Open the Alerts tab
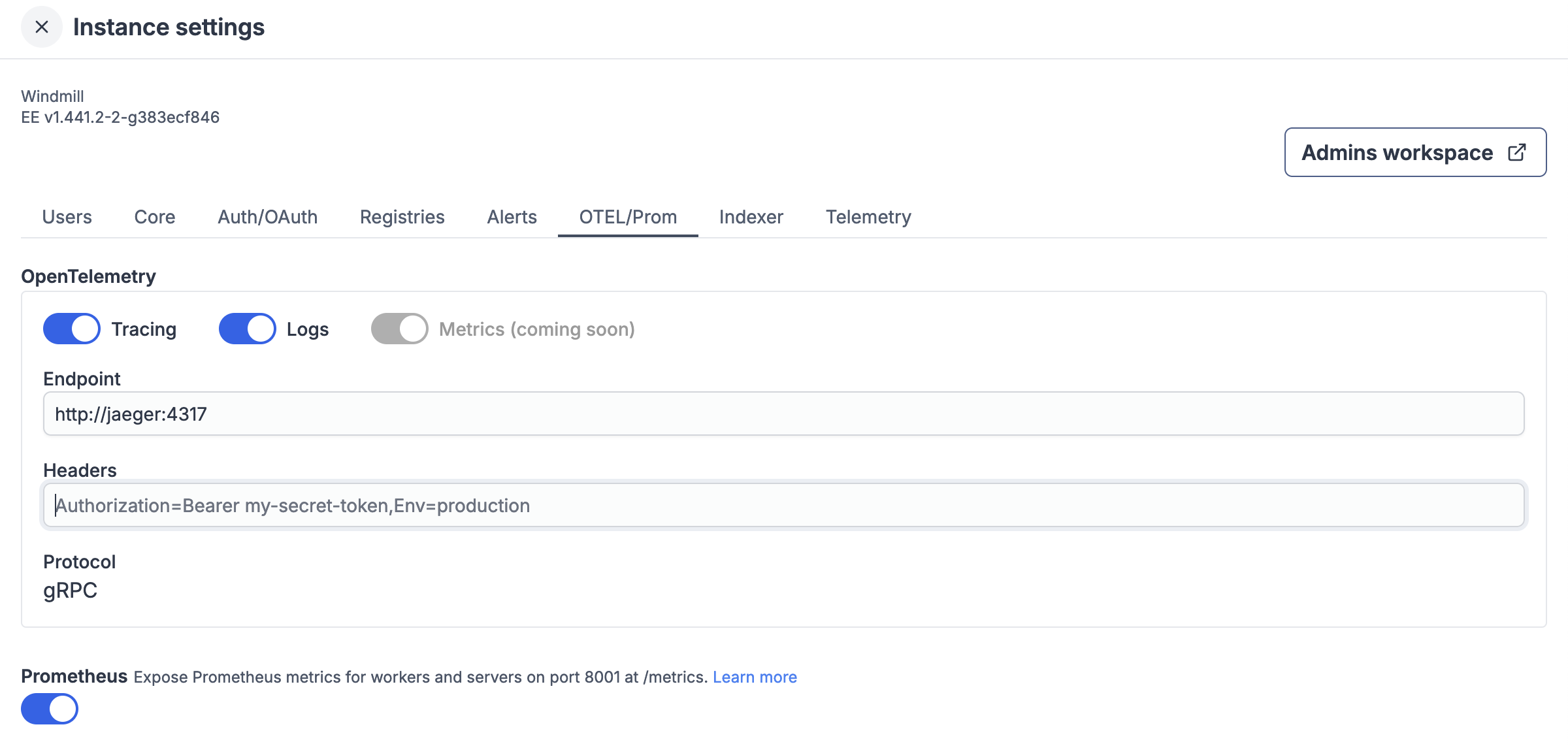 click(512, 217)
